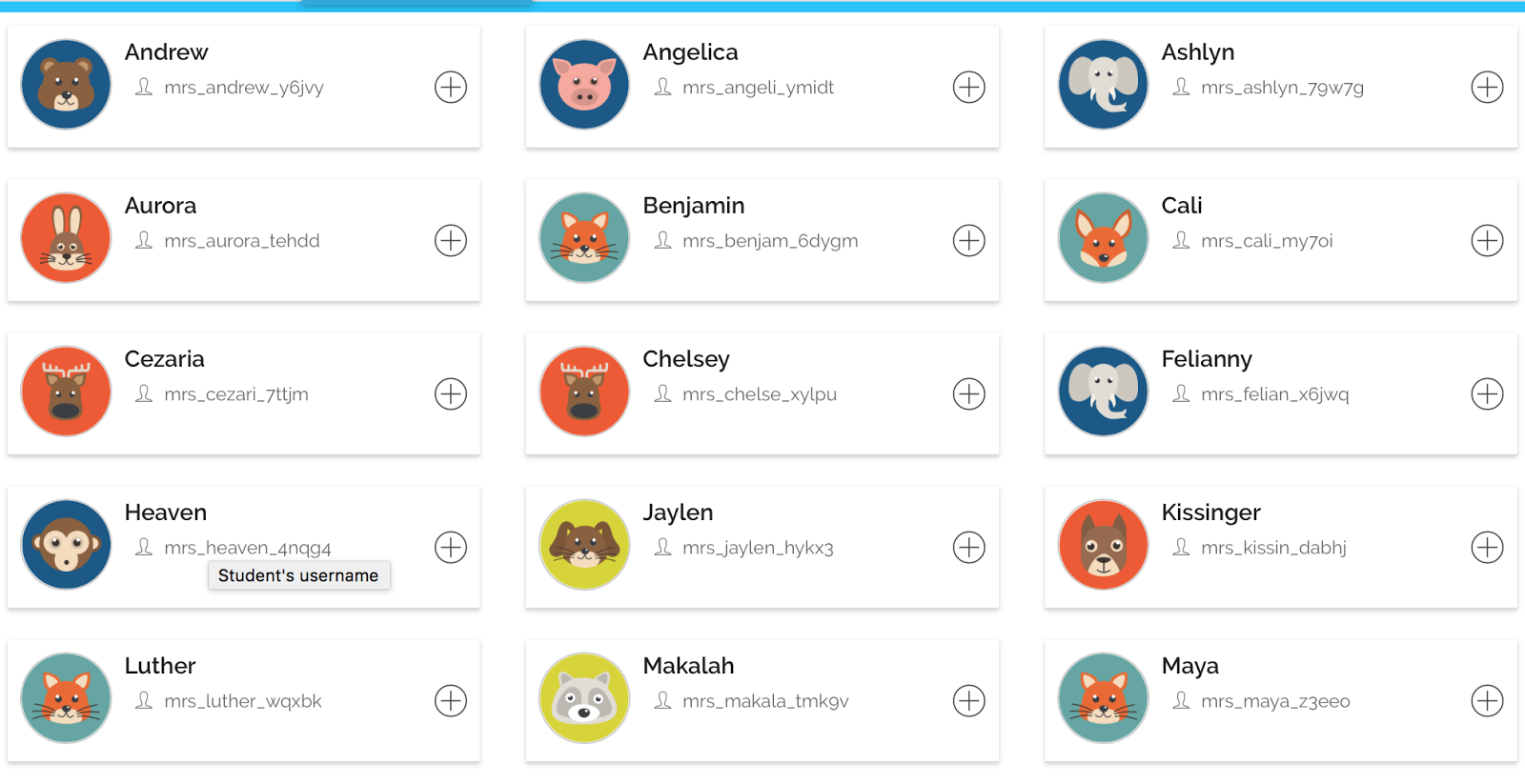The height and width of the screenshot is (784, 1525).
Task: Click Kissinger's squirrel avatar
Action: click(x=1103, y=545)
